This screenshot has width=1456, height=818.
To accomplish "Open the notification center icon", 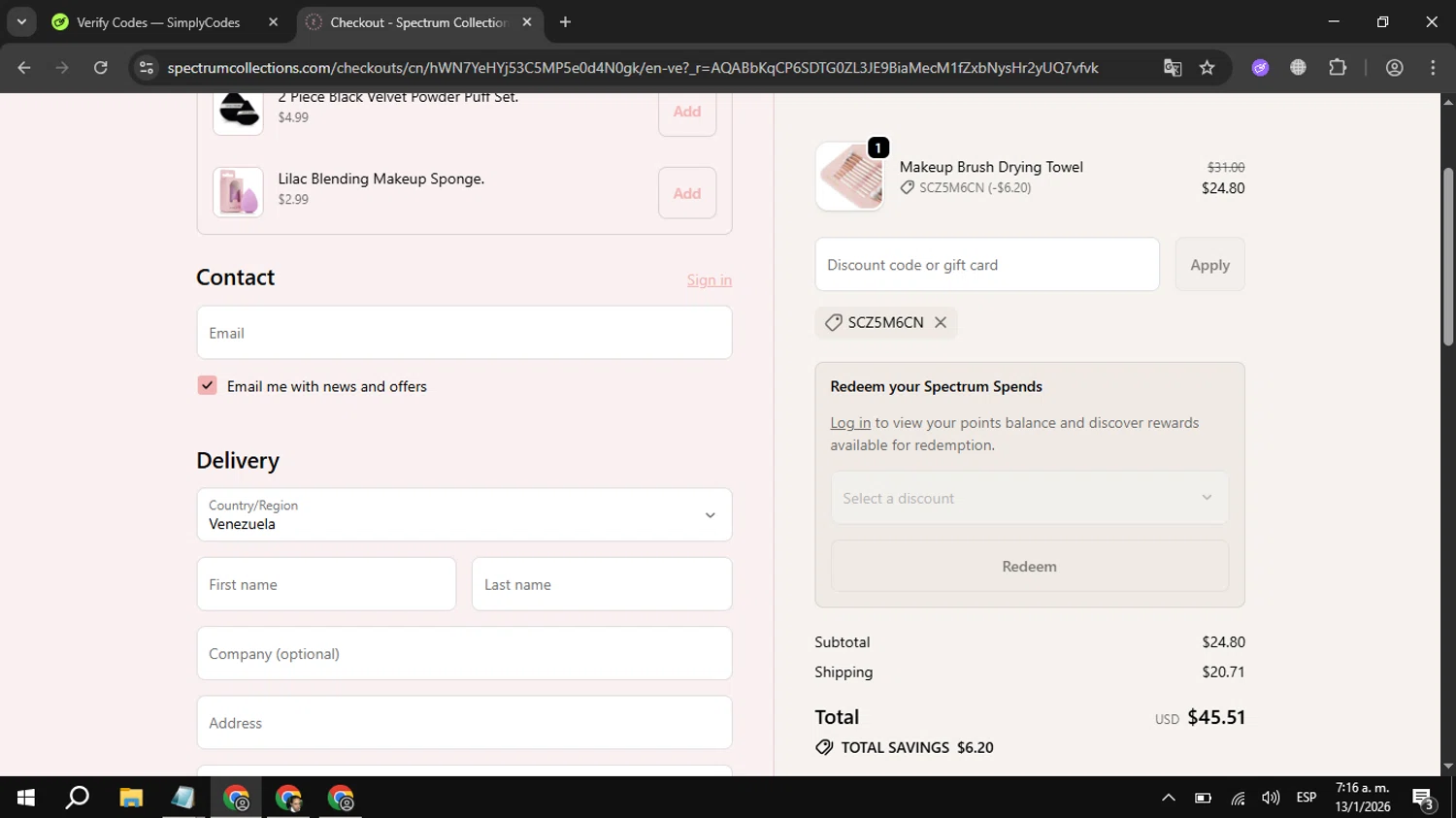I will coord(1424,799).
